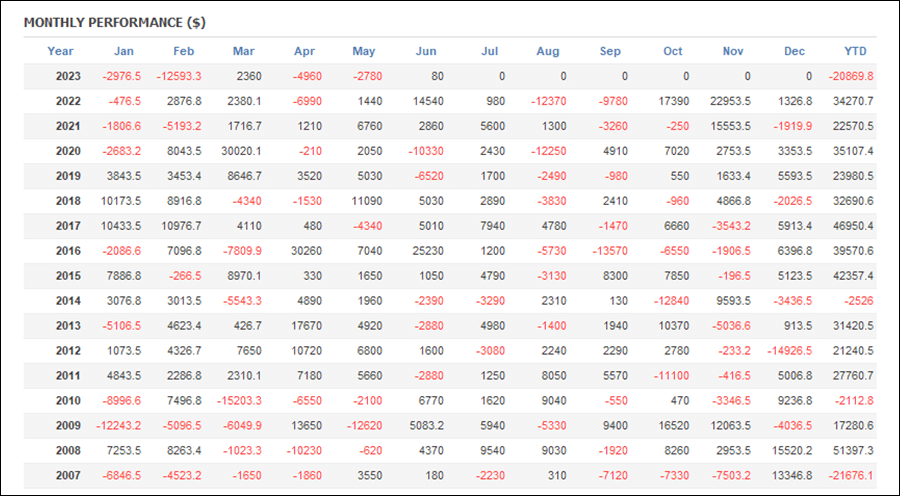The width and height of the screenshot is (900, 496).
Task: Click the Nov column header
Action: [x=733, y=51]
